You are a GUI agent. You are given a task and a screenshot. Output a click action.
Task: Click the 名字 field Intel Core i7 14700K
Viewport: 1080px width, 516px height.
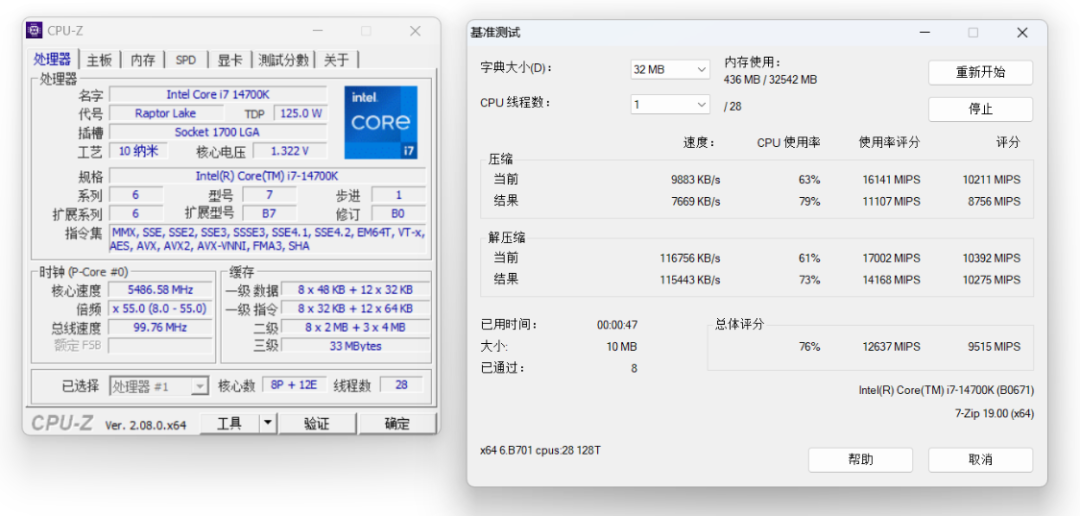coord(218,94)
